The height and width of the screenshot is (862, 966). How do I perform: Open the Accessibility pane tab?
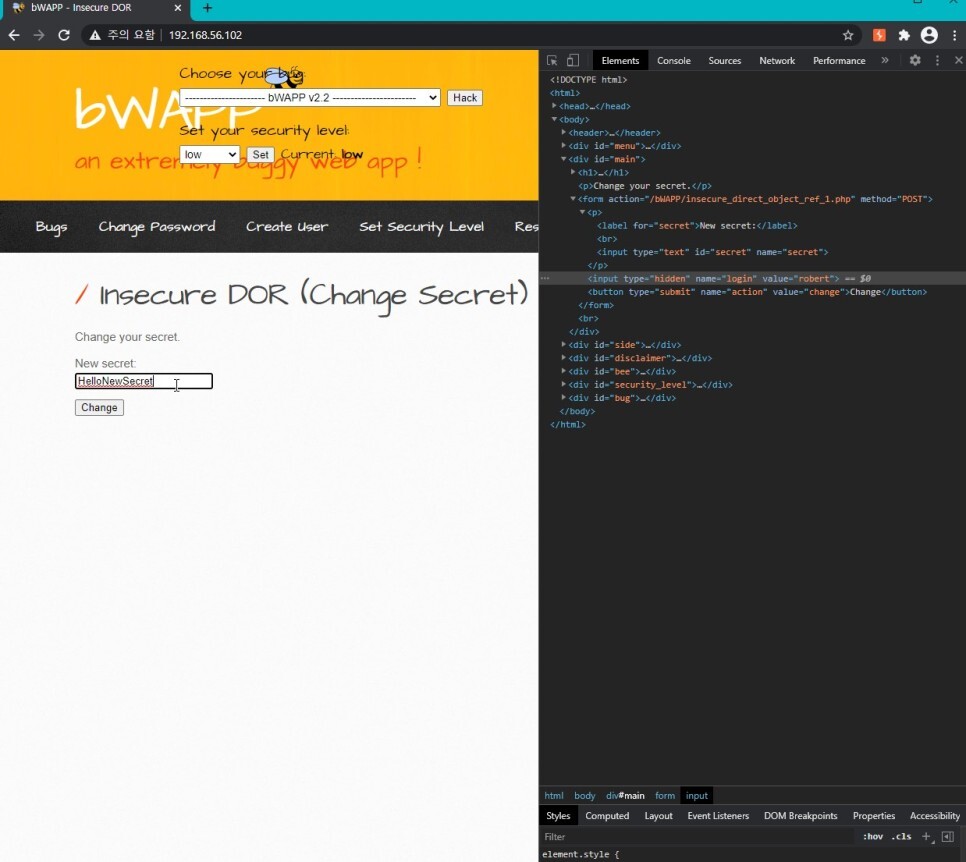pyautogui.click(x=935, y=816)
